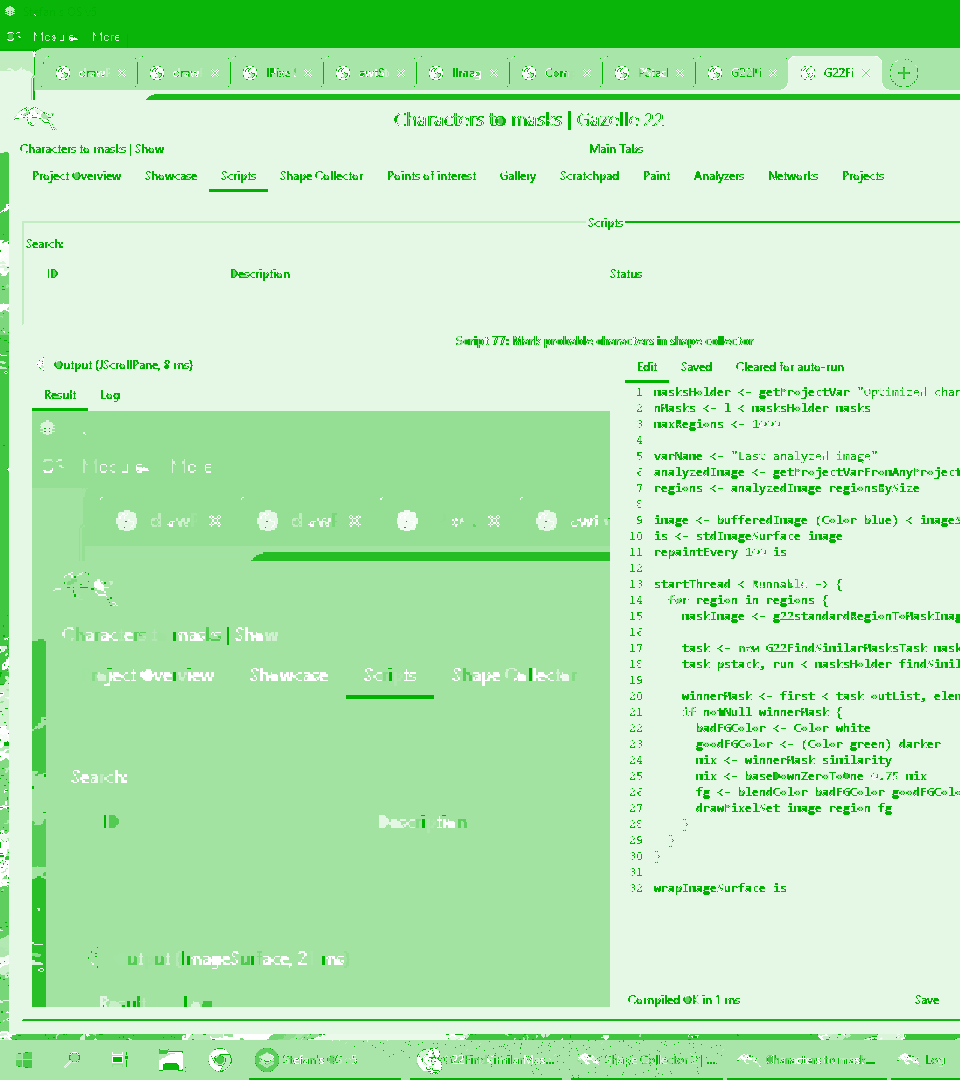Viewport: 960px width, 1080px height.
Task: Close the active G22Fi tab
Action: [x=866, y=73]
